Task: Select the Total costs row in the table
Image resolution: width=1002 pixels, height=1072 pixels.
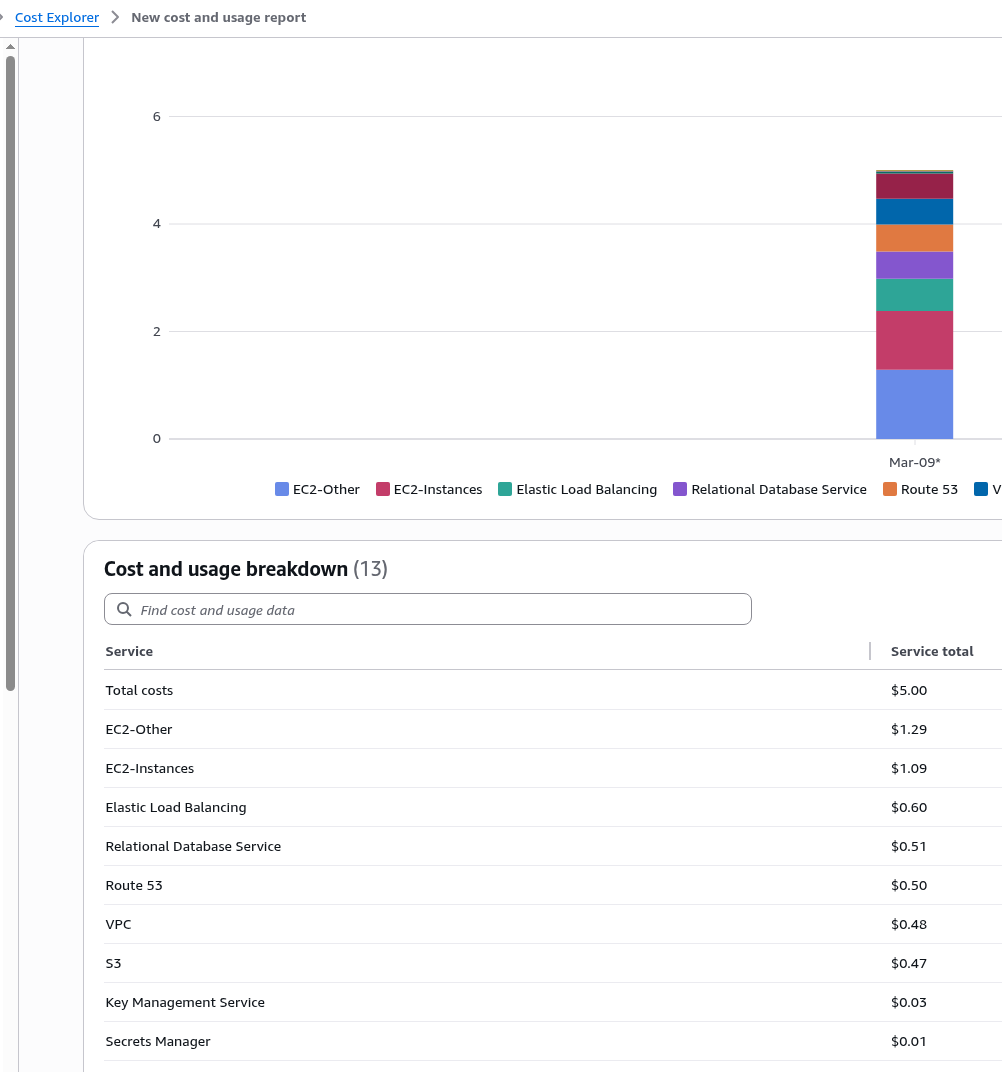Action: pos(139,690)
